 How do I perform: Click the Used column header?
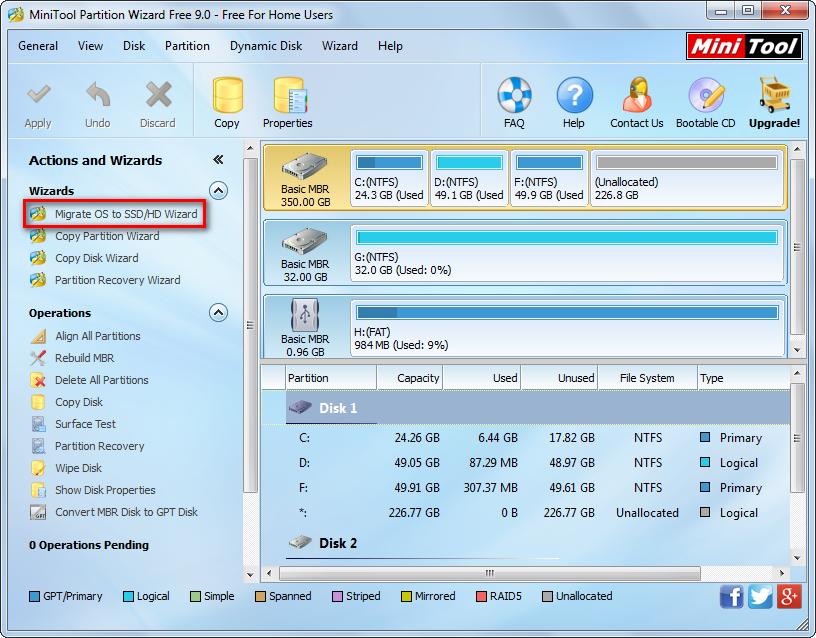[x=482, y=378]
